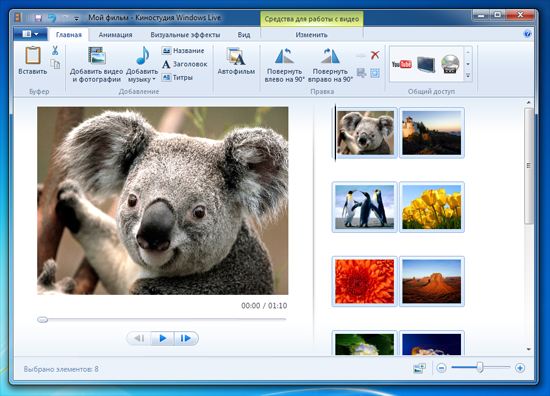Select the koala storyboard thumbnail
Image resolution: width=550 pixels, height=396 pixels.
[x=364, y=133]
